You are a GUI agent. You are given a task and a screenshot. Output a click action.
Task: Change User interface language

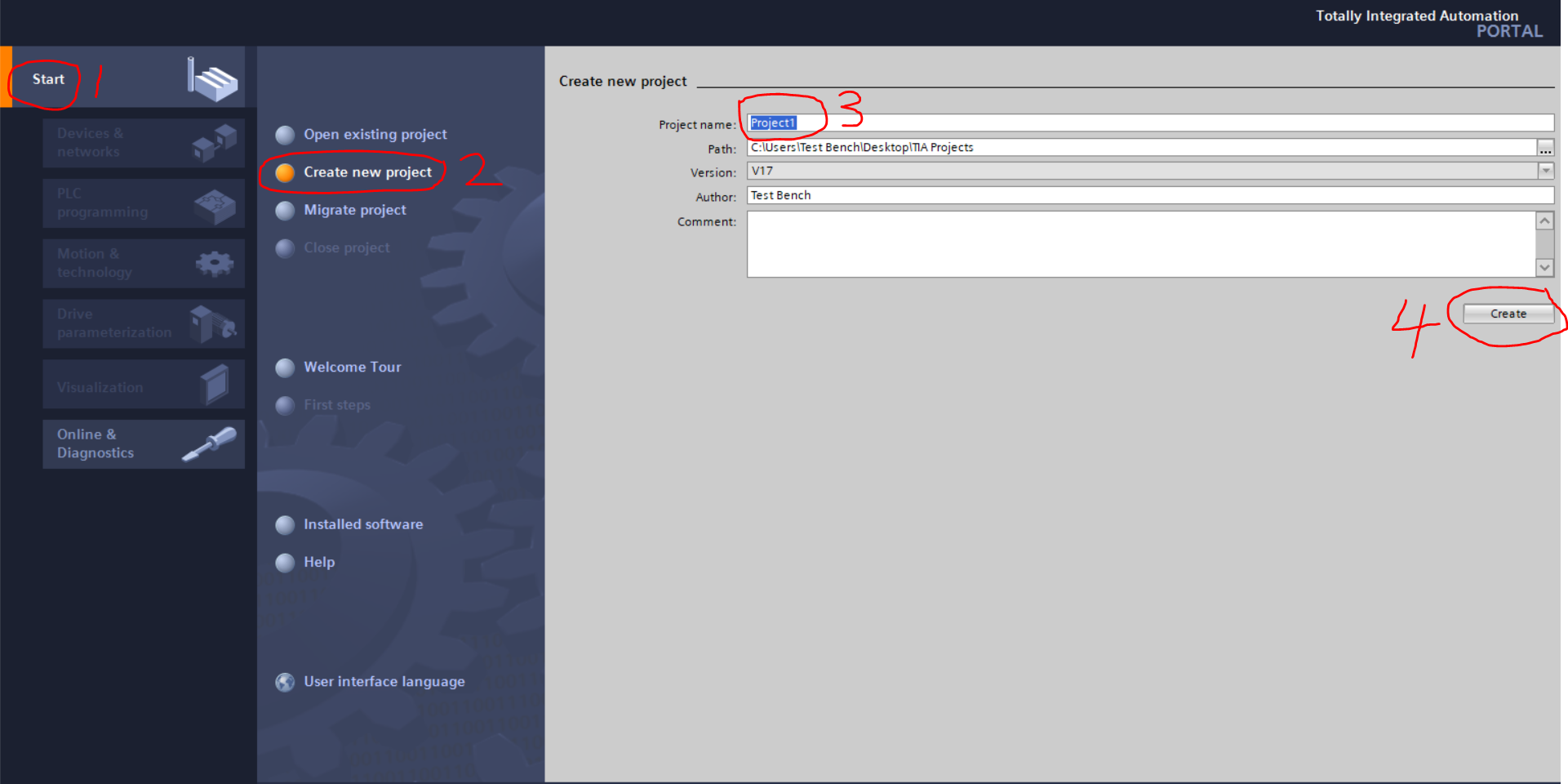(x=384, y=681)
